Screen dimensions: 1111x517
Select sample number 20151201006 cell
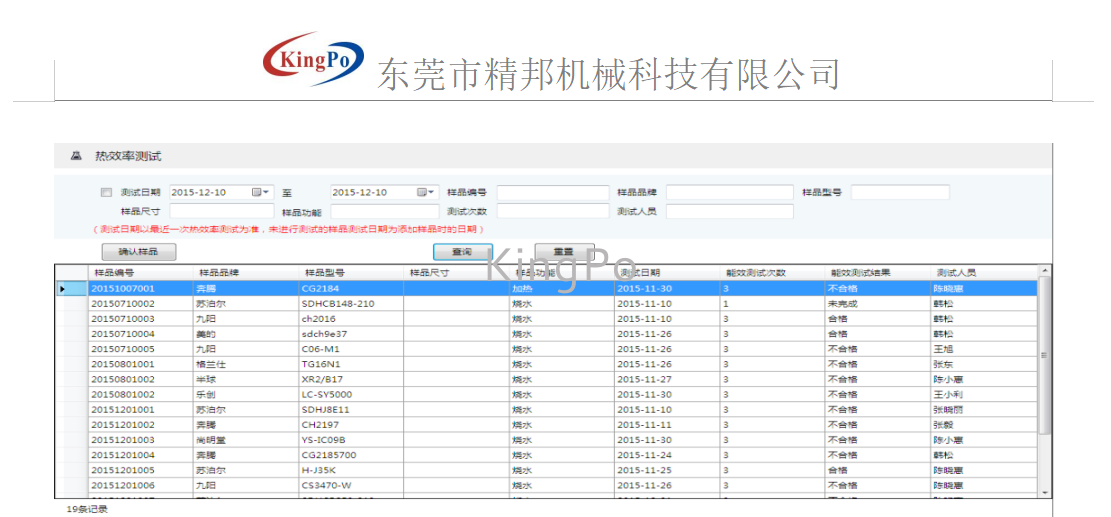pyautogui.click(x=140, y=485)
